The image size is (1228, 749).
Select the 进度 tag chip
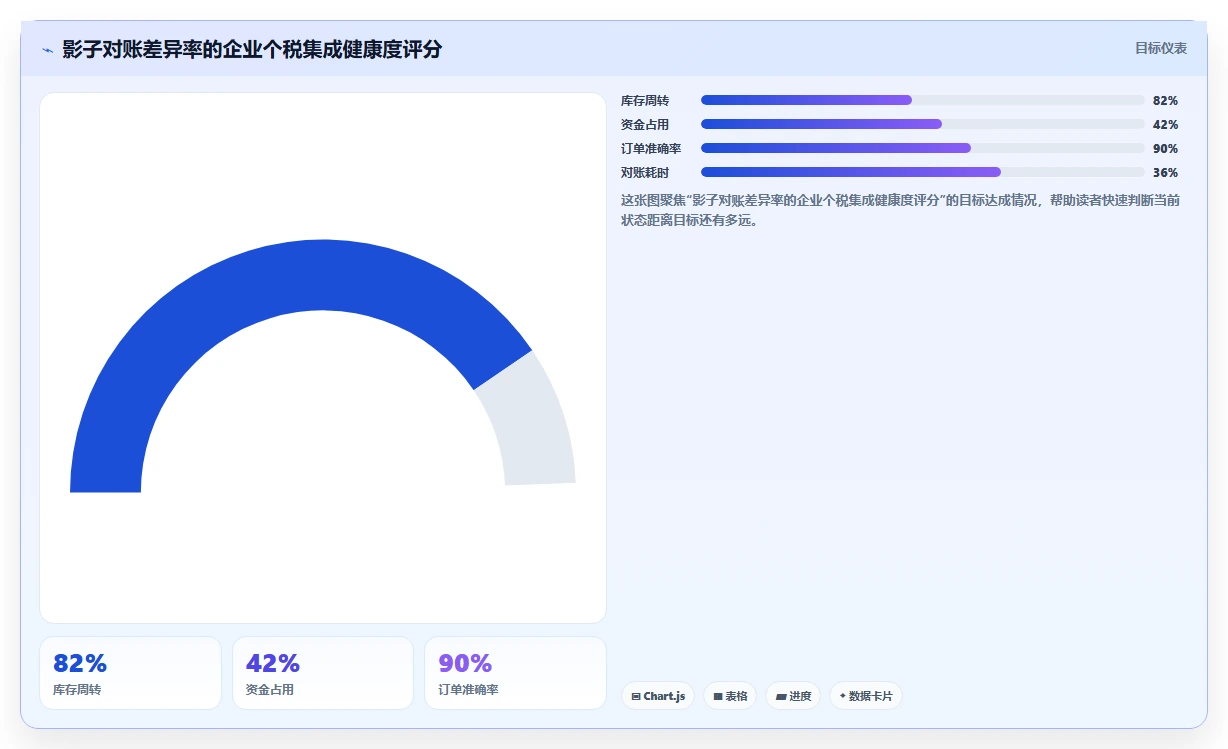[x=793, y=696]
